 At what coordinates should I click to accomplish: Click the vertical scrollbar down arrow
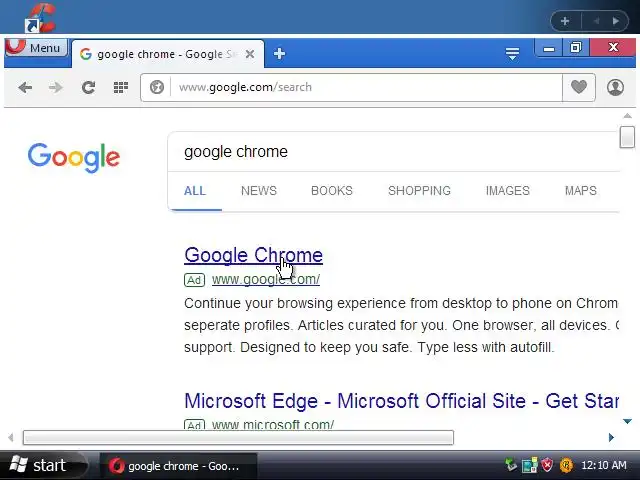(x=627, y=421)
